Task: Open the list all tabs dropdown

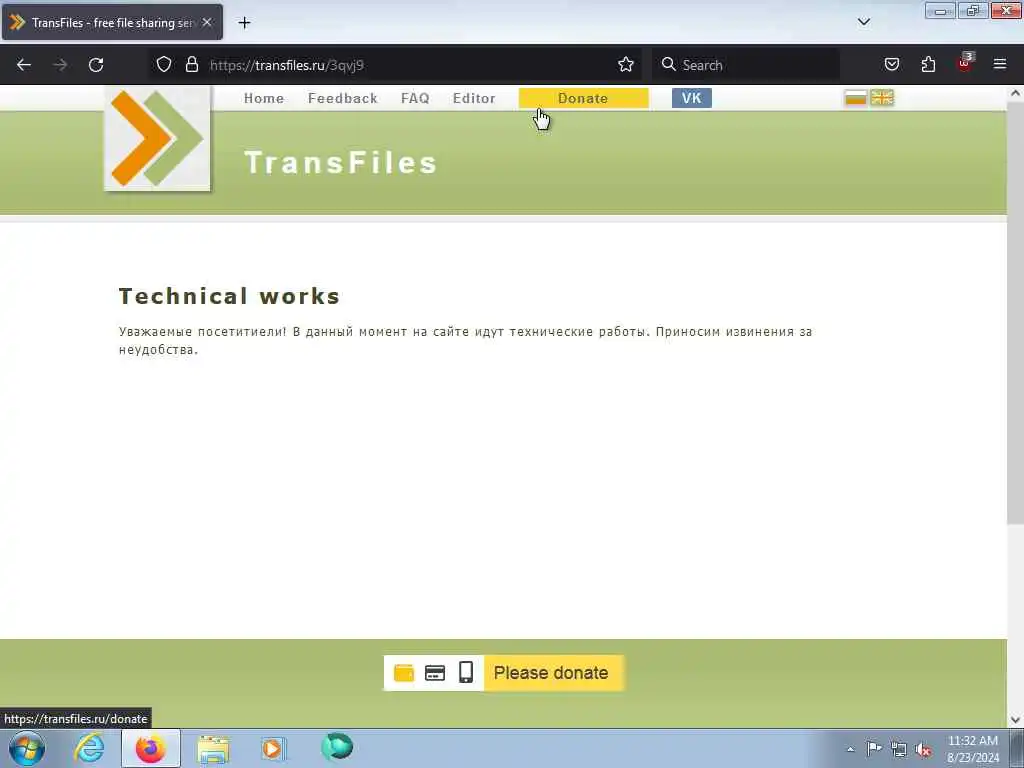Action: pyautogui.click(x=863, y=22)
